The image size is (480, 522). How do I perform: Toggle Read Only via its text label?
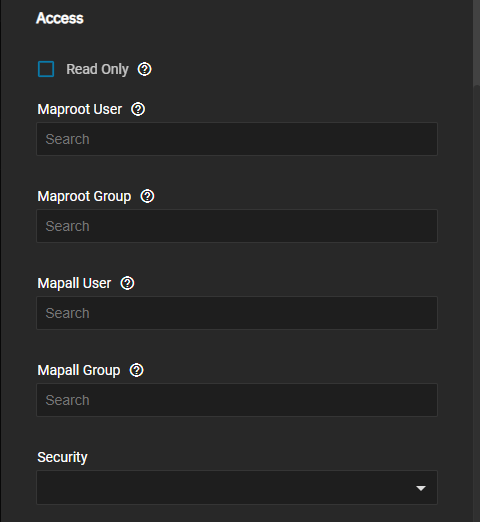click(x=97, y=69)
